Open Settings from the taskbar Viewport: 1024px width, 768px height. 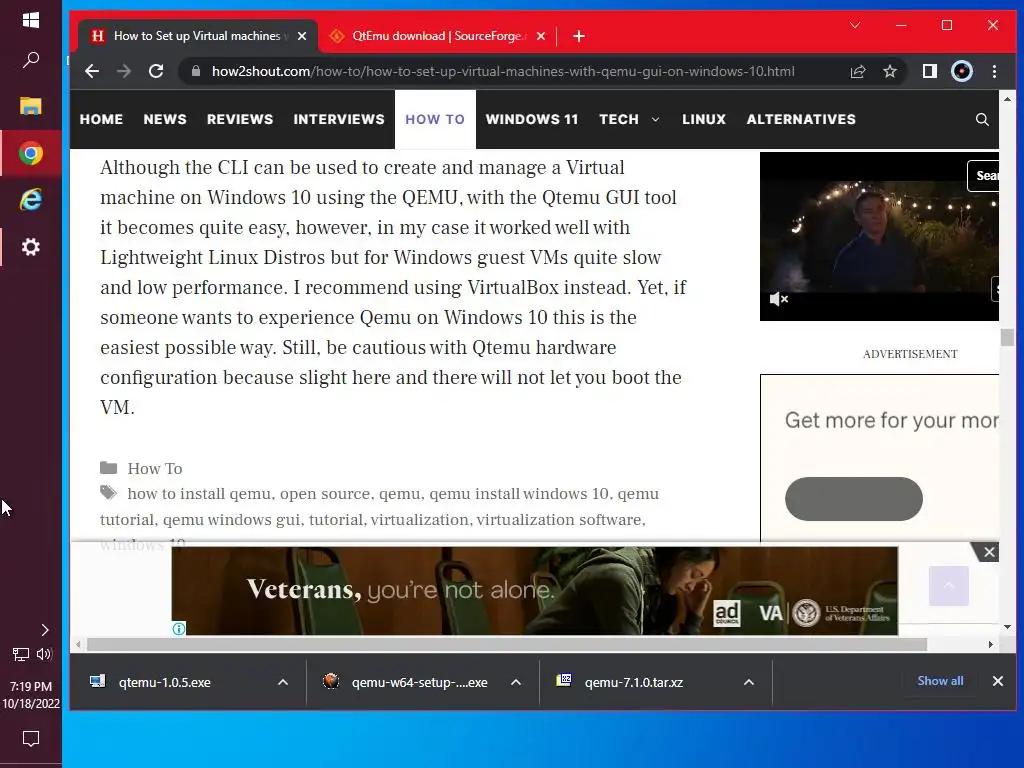tap(31, 247)
